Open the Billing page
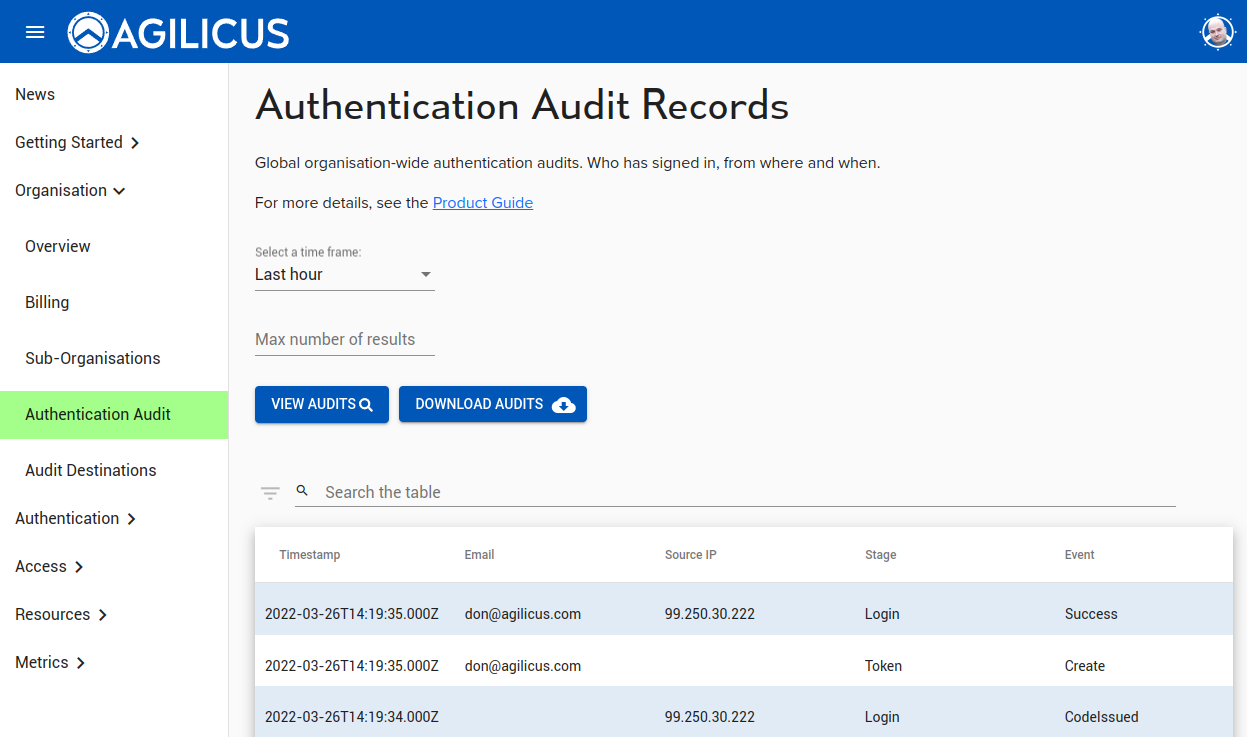This screenshot has width=1247, height=737. click(47, 303)
